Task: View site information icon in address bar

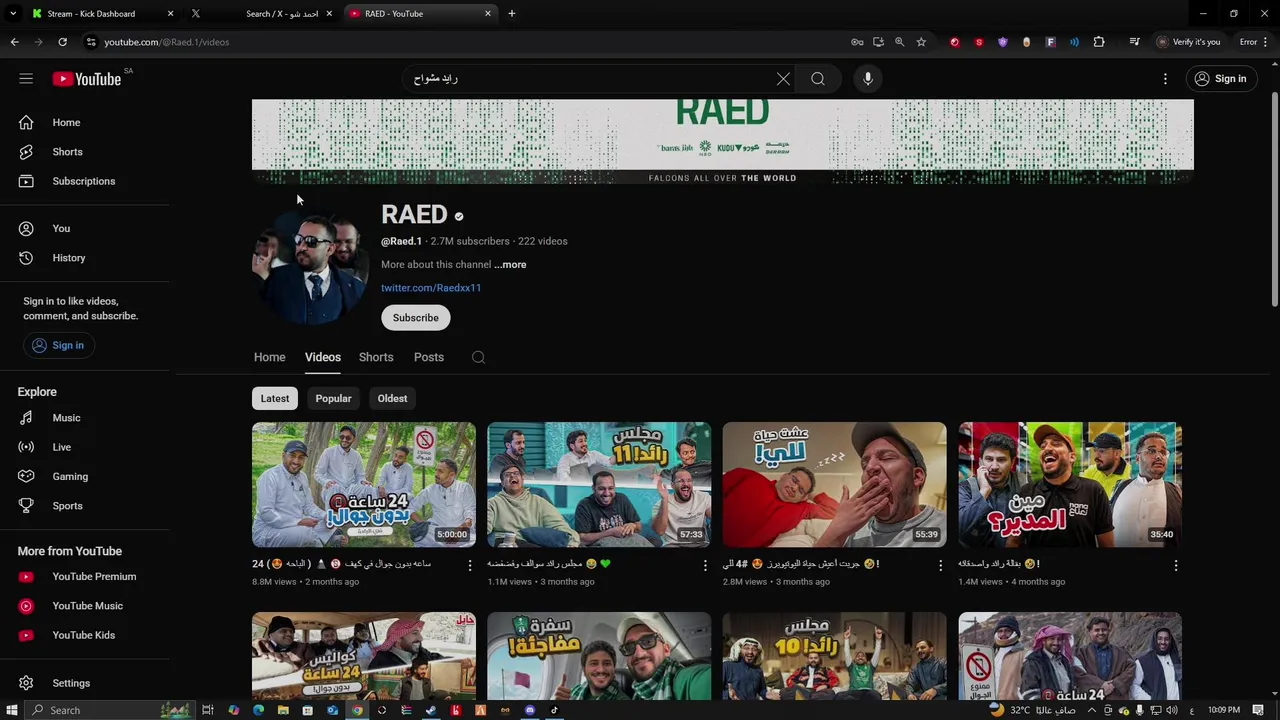Action: pyautogui.click(x=91, y=42)
